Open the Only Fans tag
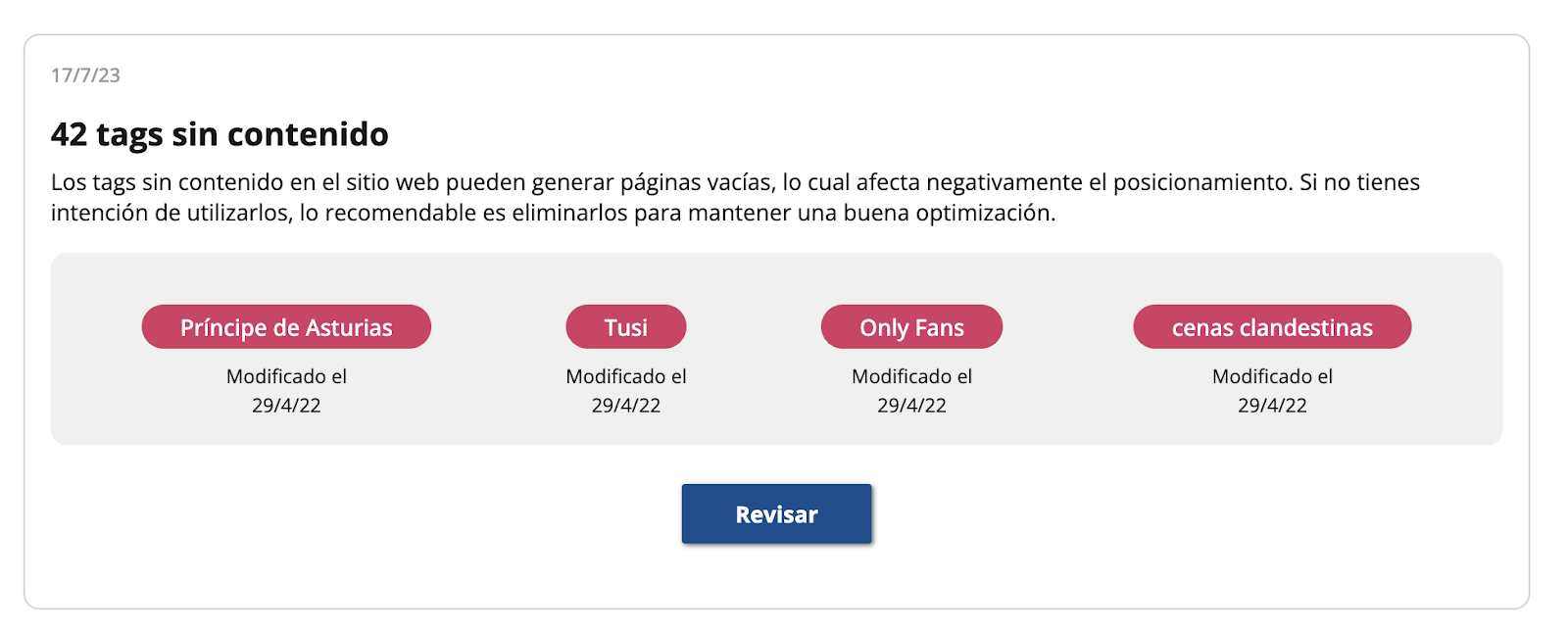This screenshot has height=633, width=1568. click(x=911, y=327)
